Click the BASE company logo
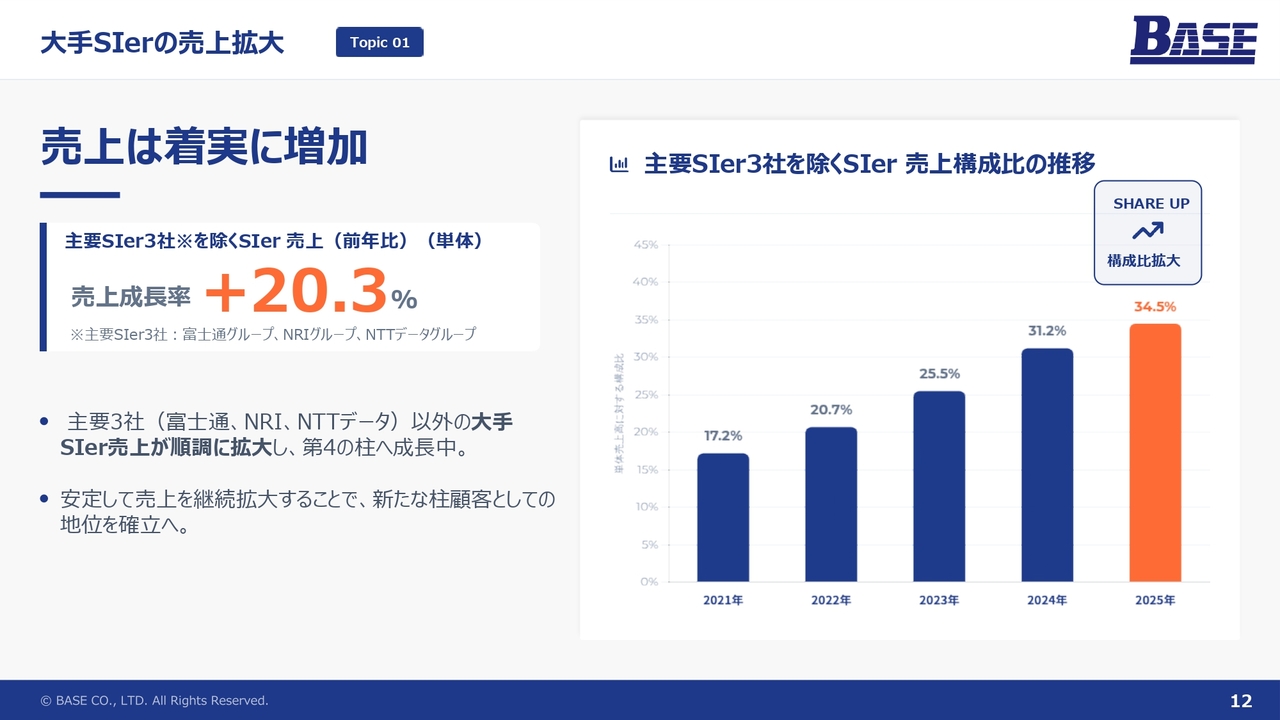 1193,41
